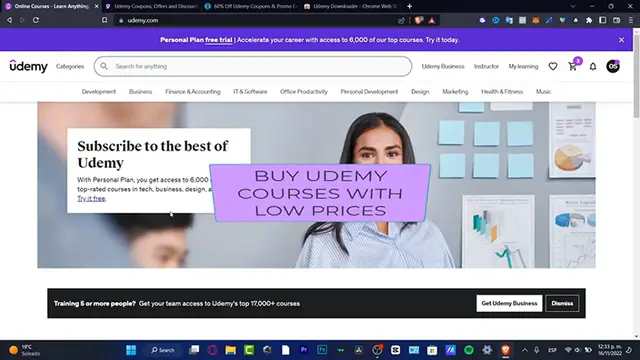Select the Music category
The image size is (640, 360).
tap(543, 92)
